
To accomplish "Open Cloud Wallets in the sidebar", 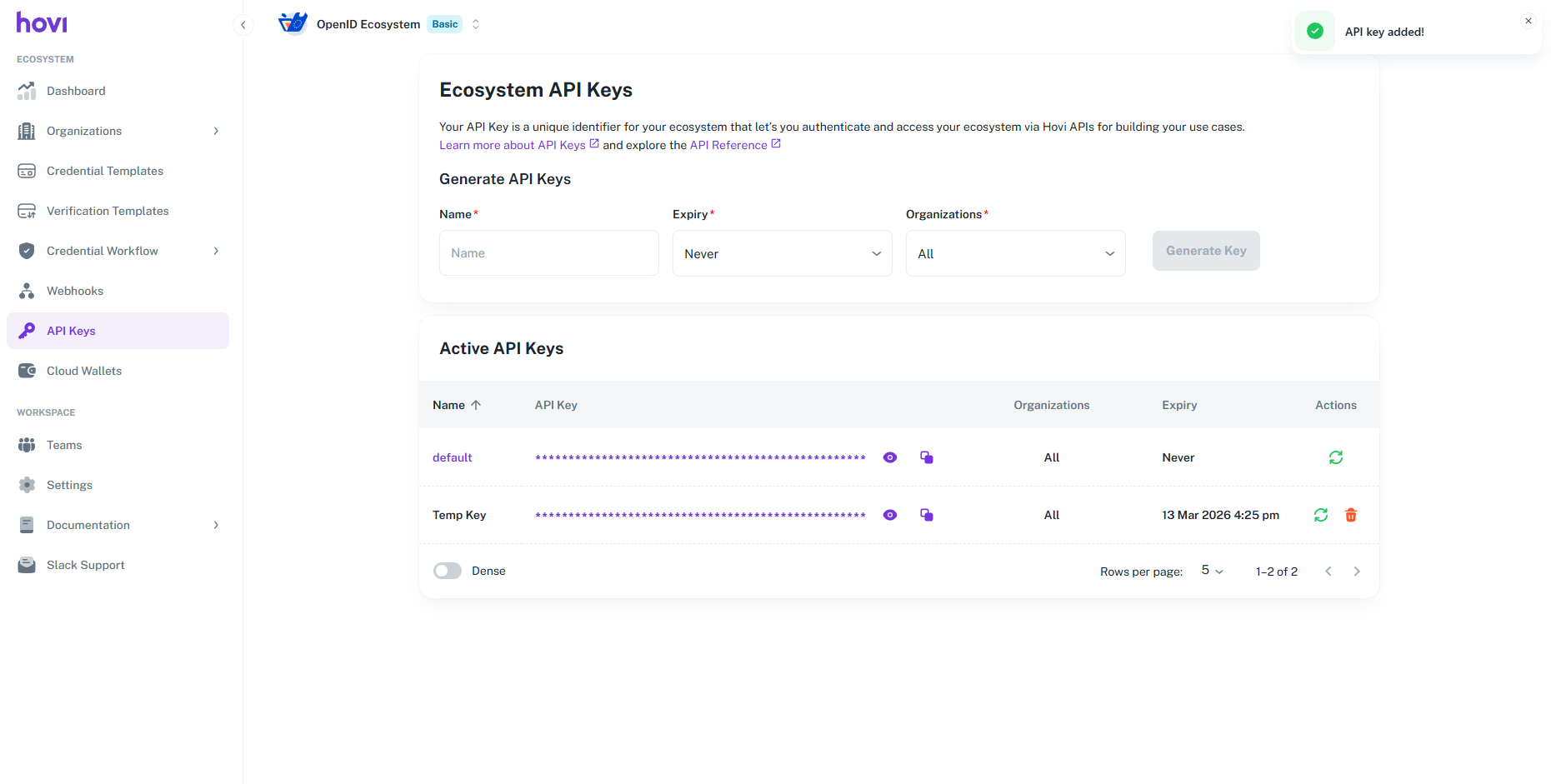I will [84, 371].
